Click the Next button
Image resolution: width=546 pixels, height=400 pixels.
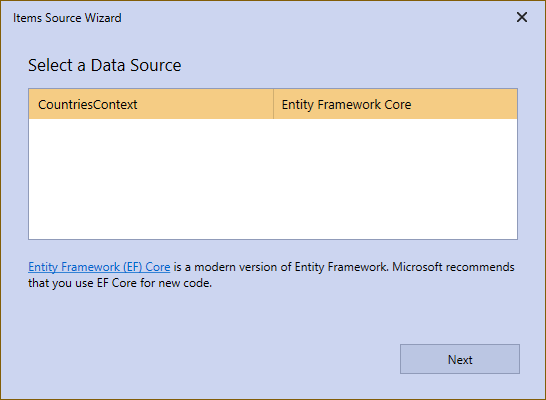(x=460, y=359)
